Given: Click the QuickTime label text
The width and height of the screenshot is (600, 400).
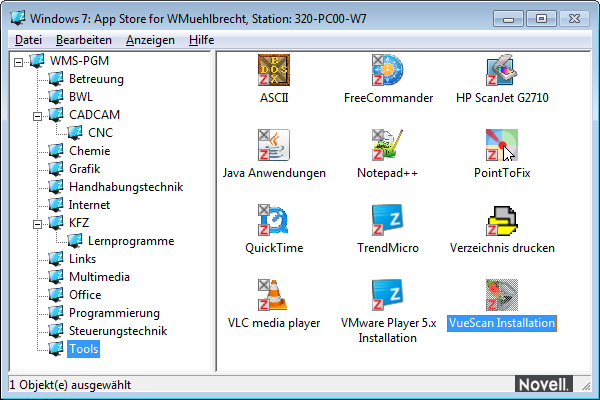Looking at the screenshot, I should tap(274, 248).
